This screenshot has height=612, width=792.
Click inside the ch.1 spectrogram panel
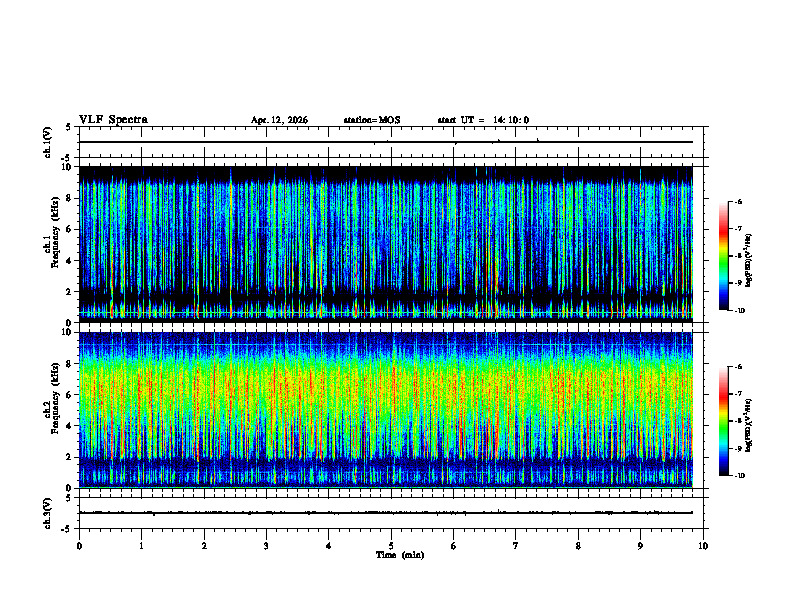(386, 244)
